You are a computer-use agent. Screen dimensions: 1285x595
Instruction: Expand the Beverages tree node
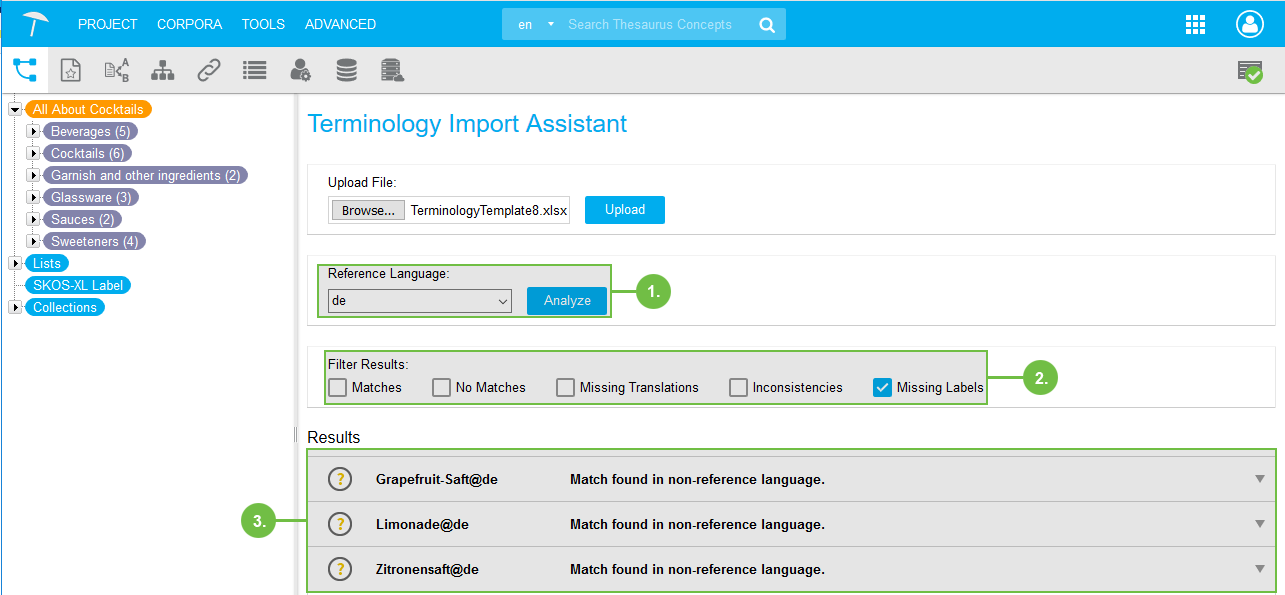click(x=33, y=131)
